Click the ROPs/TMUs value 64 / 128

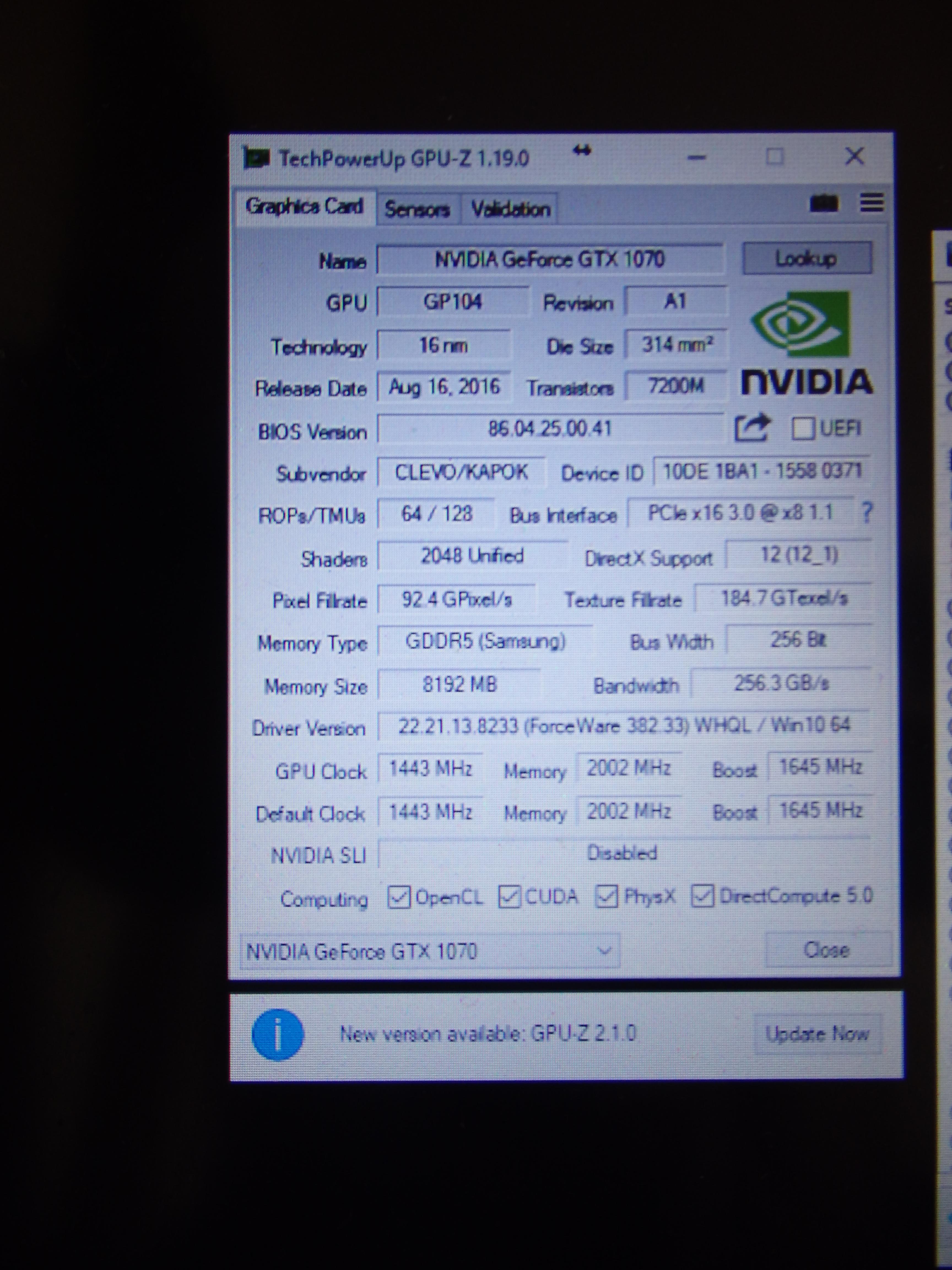436,513
